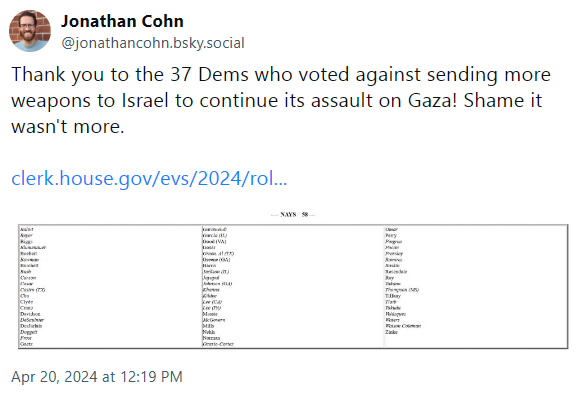Click the Jonathan Cohn display name
Screen dimensions: 580x393
pyautogui.click(x=122, y=21)
